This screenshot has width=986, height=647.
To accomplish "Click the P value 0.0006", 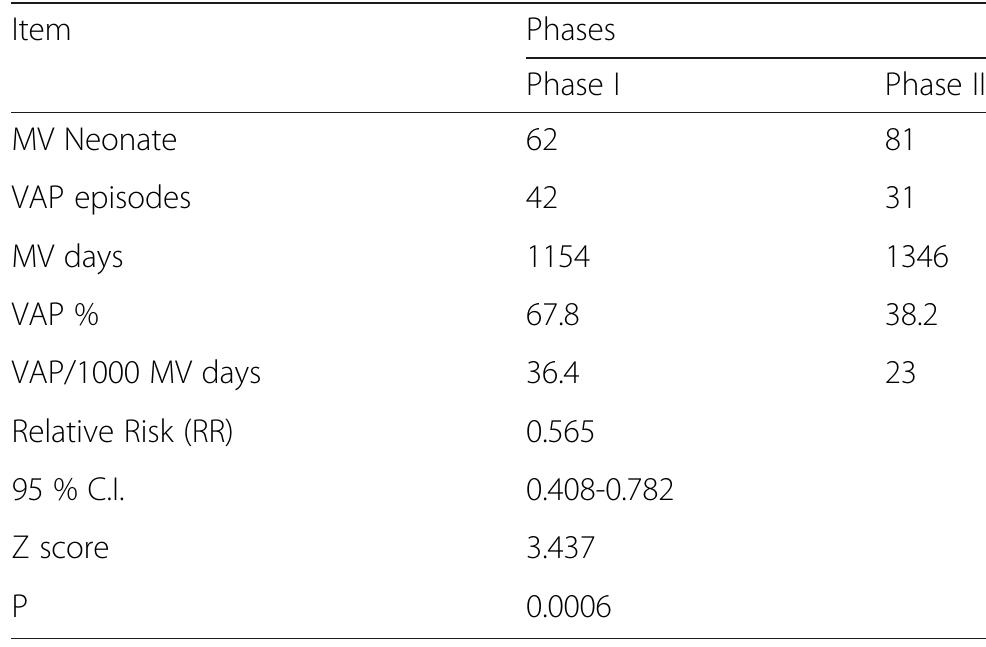I will click(568, 607).
